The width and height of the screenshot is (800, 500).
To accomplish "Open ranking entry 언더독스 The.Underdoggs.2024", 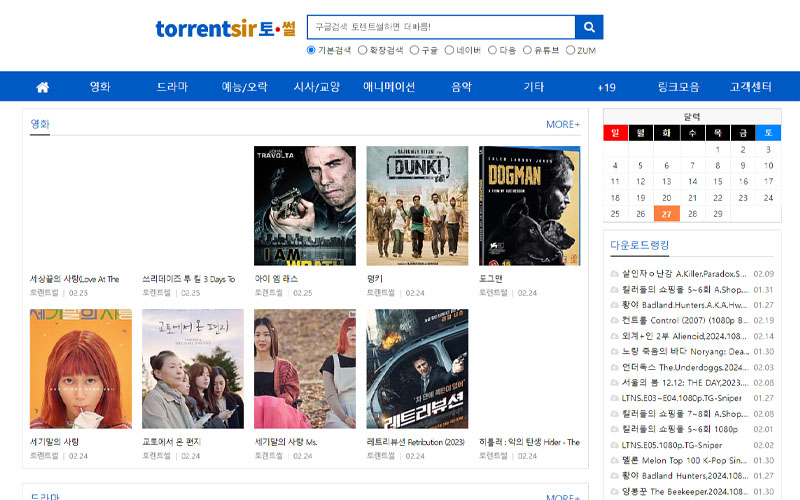I will (685, 367).
